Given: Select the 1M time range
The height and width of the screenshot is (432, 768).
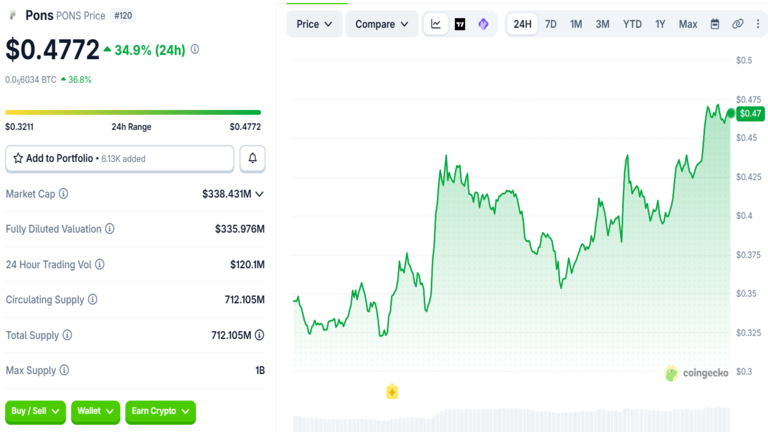Looking at the screenshot, I should pyautogui.click(x=576, y=24).
